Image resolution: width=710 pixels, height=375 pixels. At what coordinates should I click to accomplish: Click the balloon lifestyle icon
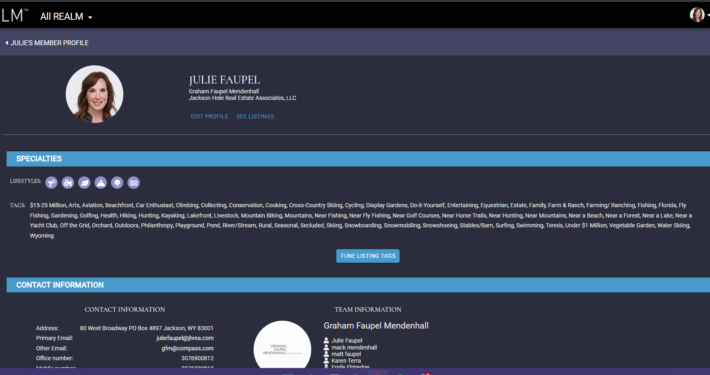[x=117, y=183]
